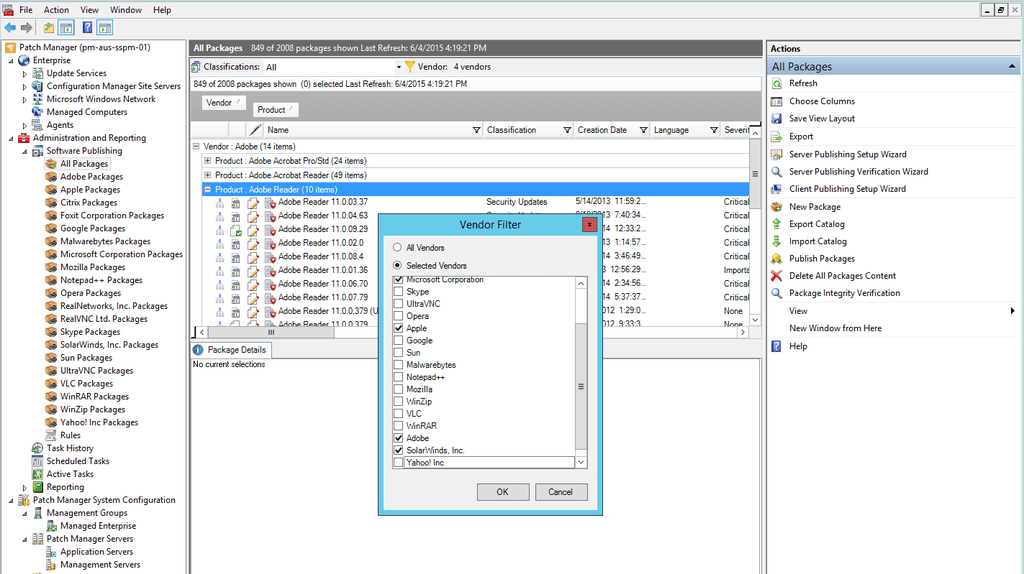Click the Forward arrow toolbar icon
Image resolution: width=1024 pixels, height=574 pixels.
click(x=26, y=27)
